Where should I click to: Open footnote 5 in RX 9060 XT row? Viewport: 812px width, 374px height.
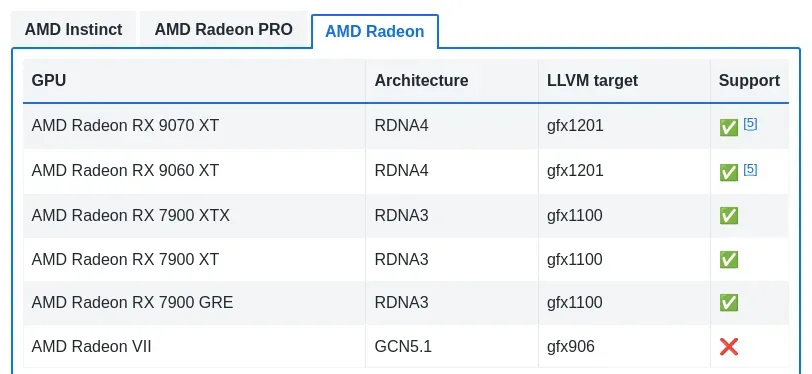click(x=750, y=169)
